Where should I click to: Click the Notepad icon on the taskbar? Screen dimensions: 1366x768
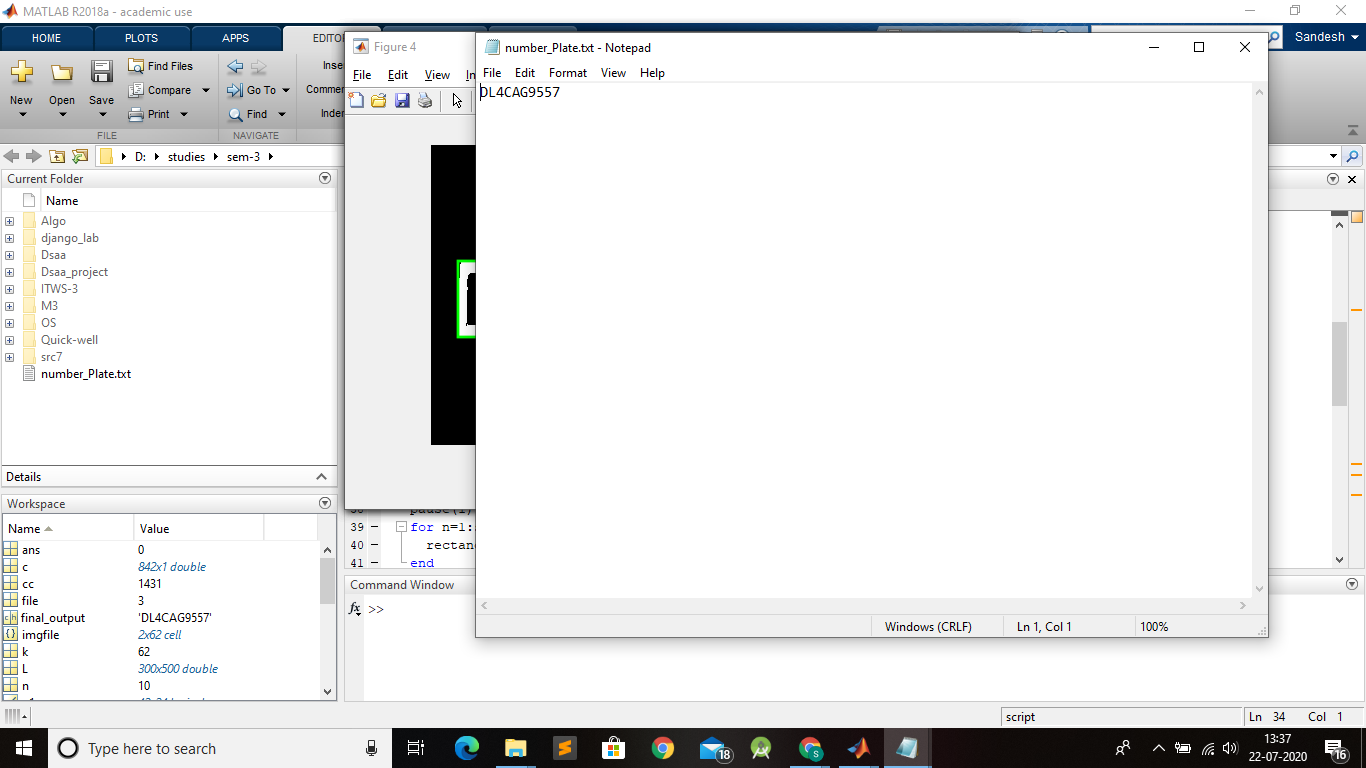coord(908,748)
